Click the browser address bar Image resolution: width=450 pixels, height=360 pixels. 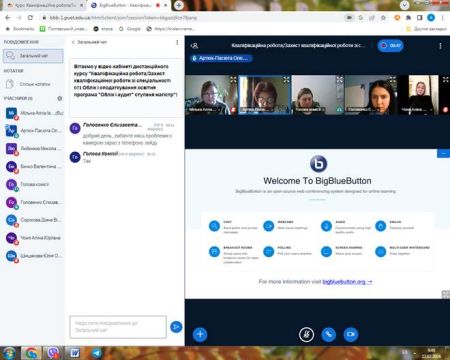click(193, 18)
